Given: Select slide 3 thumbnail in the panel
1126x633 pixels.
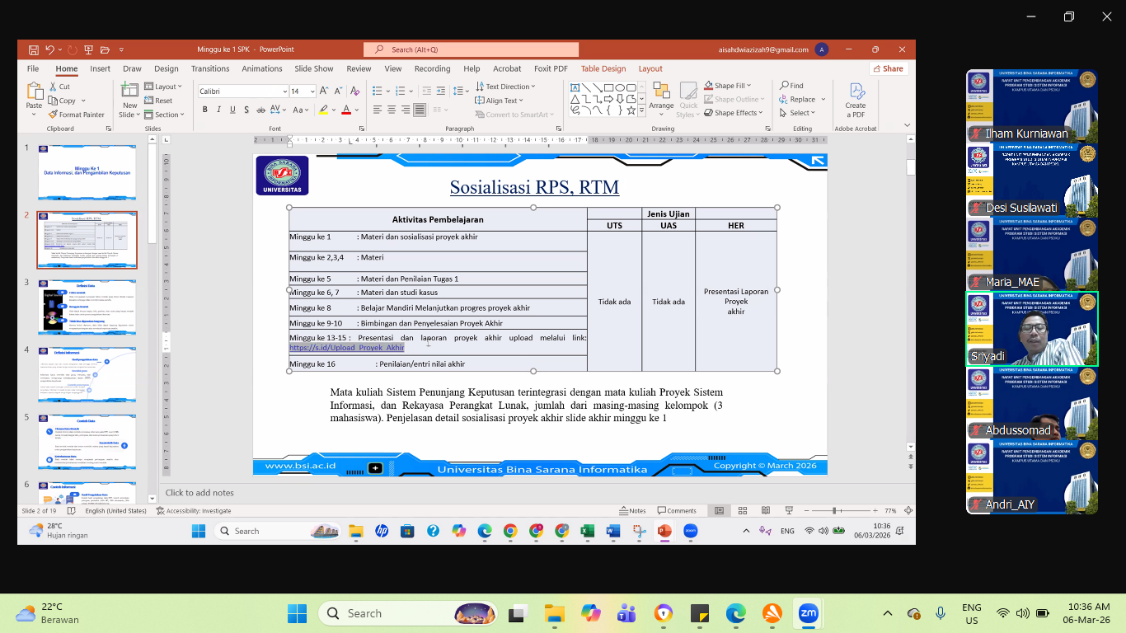Looking at the screenshot, I should click(x=87, y=305).
